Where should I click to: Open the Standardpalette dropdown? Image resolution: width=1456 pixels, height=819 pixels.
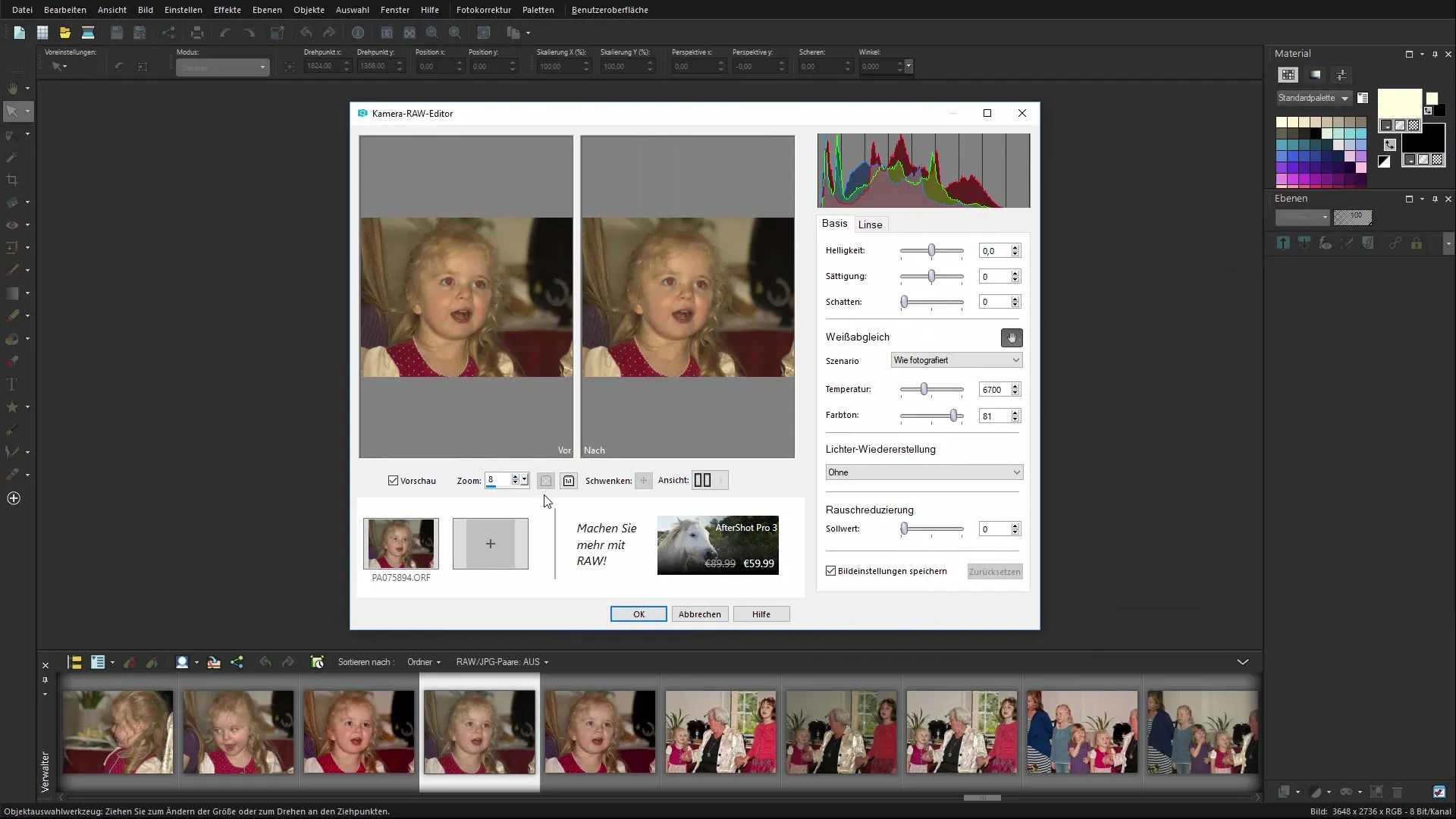1313,98
